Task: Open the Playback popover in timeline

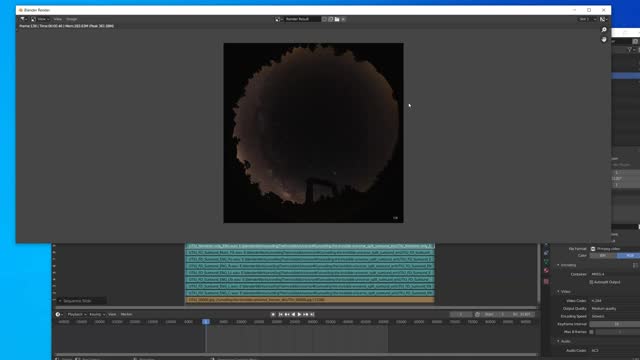Action: 76,314
